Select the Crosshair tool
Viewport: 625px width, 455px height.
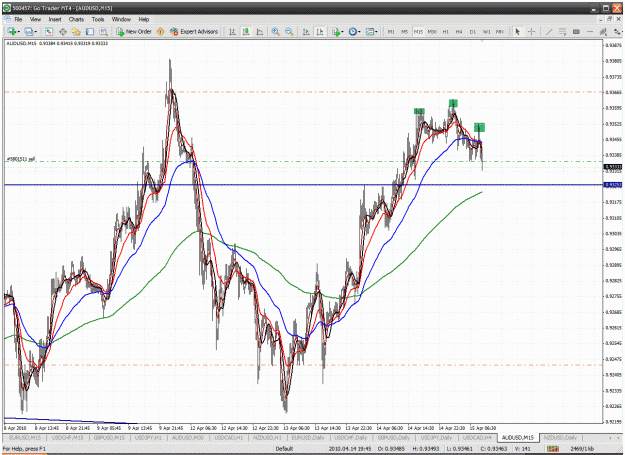[x=531, y=31]
